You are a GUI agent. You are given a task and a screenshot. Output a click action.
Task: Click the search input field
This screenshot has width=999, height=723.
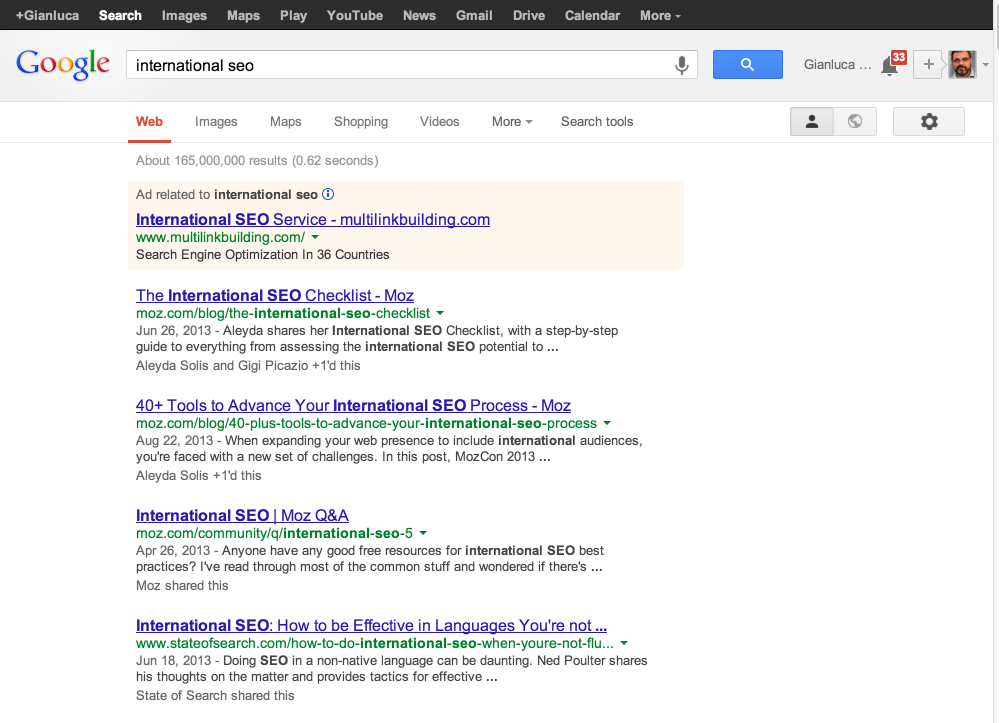click(400, 65)
